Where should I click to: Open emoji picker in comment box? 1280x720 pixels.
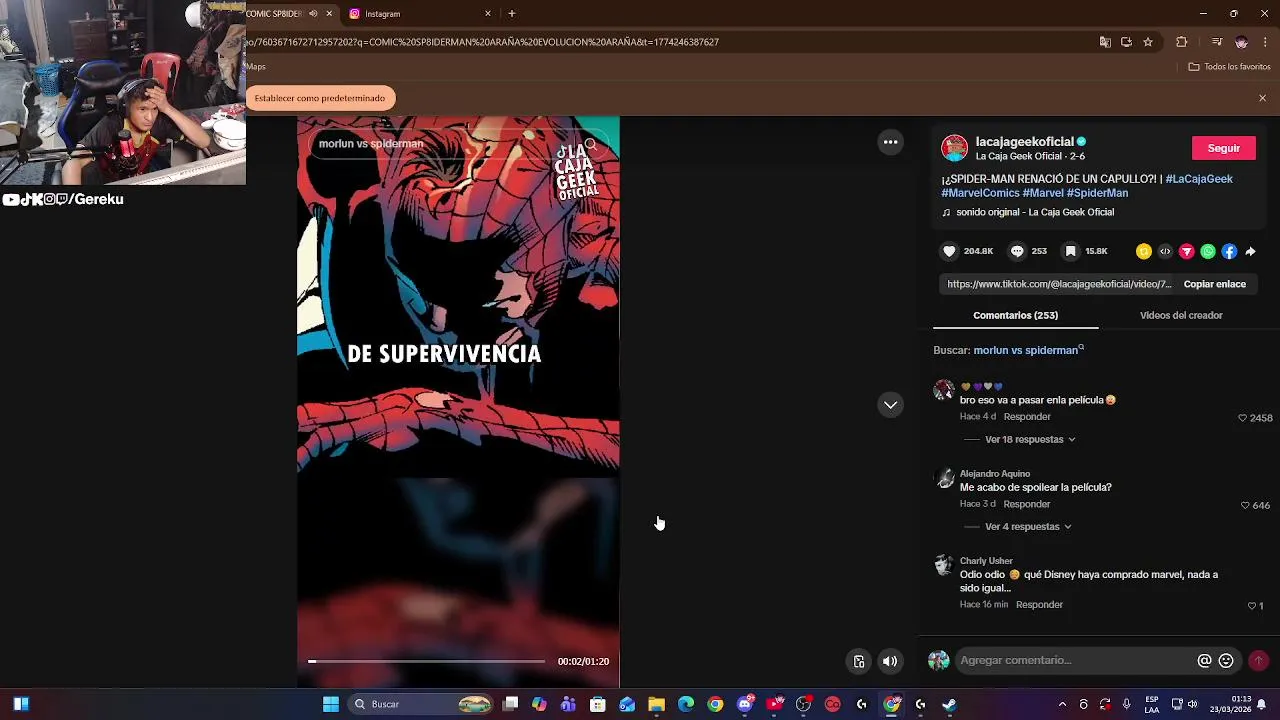1226,661
